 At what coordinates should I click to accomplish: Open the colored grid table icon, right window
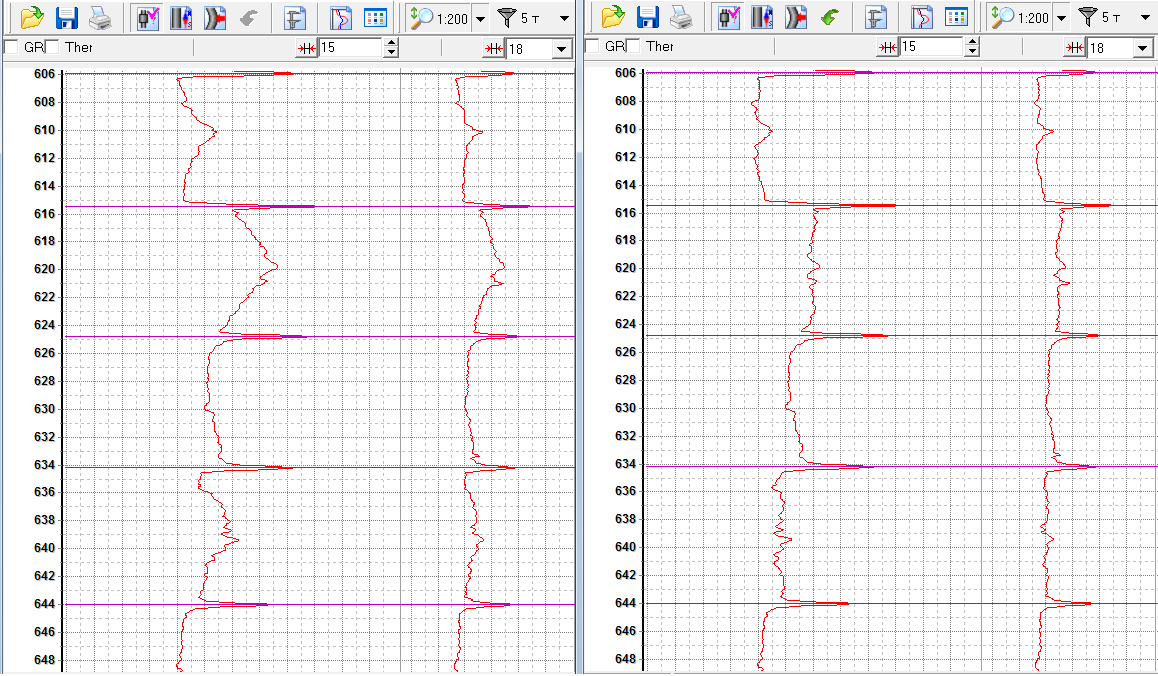(956, 17)
